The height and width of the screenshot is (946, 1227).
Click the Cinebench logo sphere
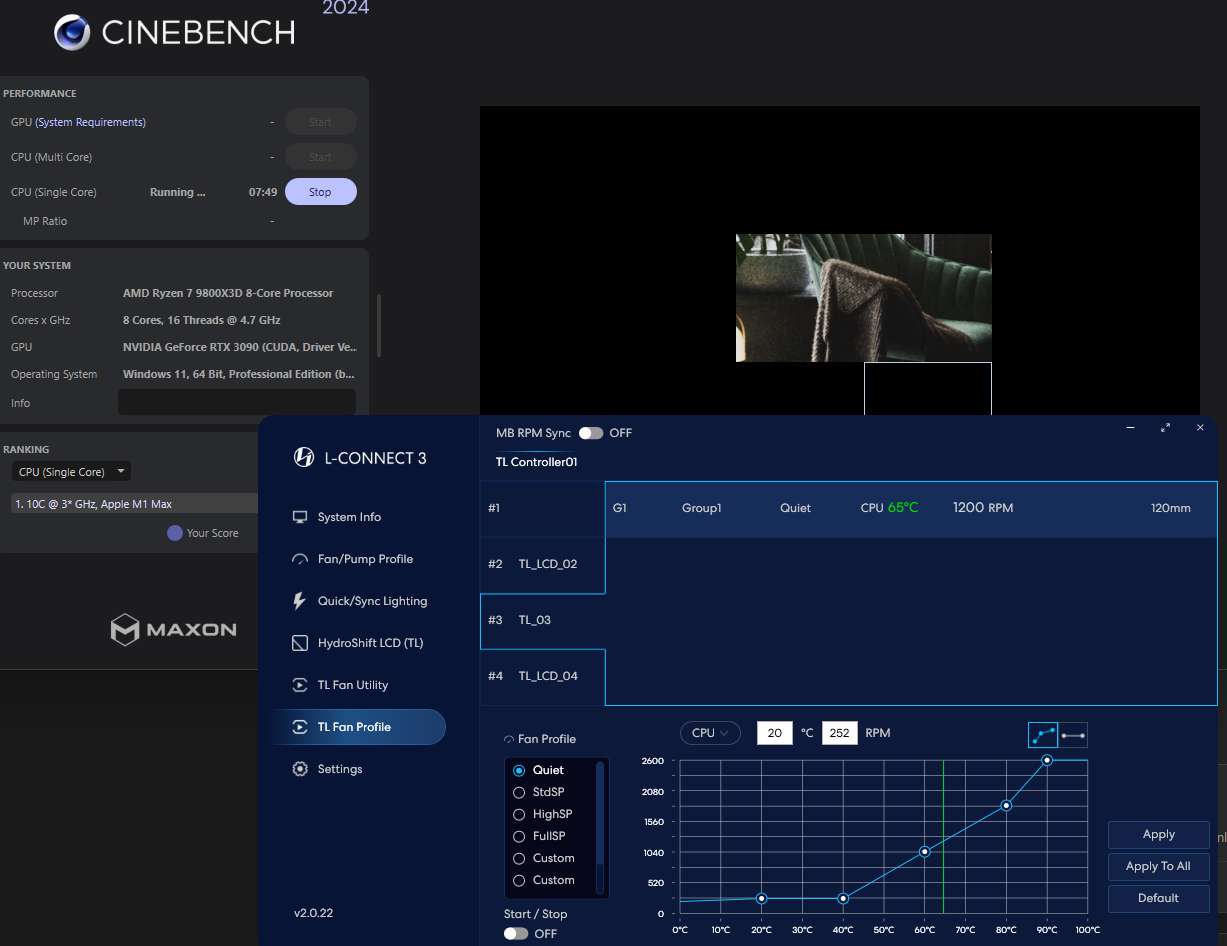72,33
